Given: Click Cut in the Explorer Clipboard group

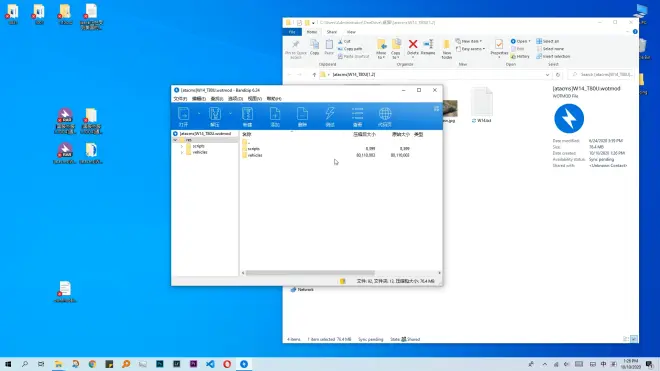Looking at the screenshot, I should point(344,41).
